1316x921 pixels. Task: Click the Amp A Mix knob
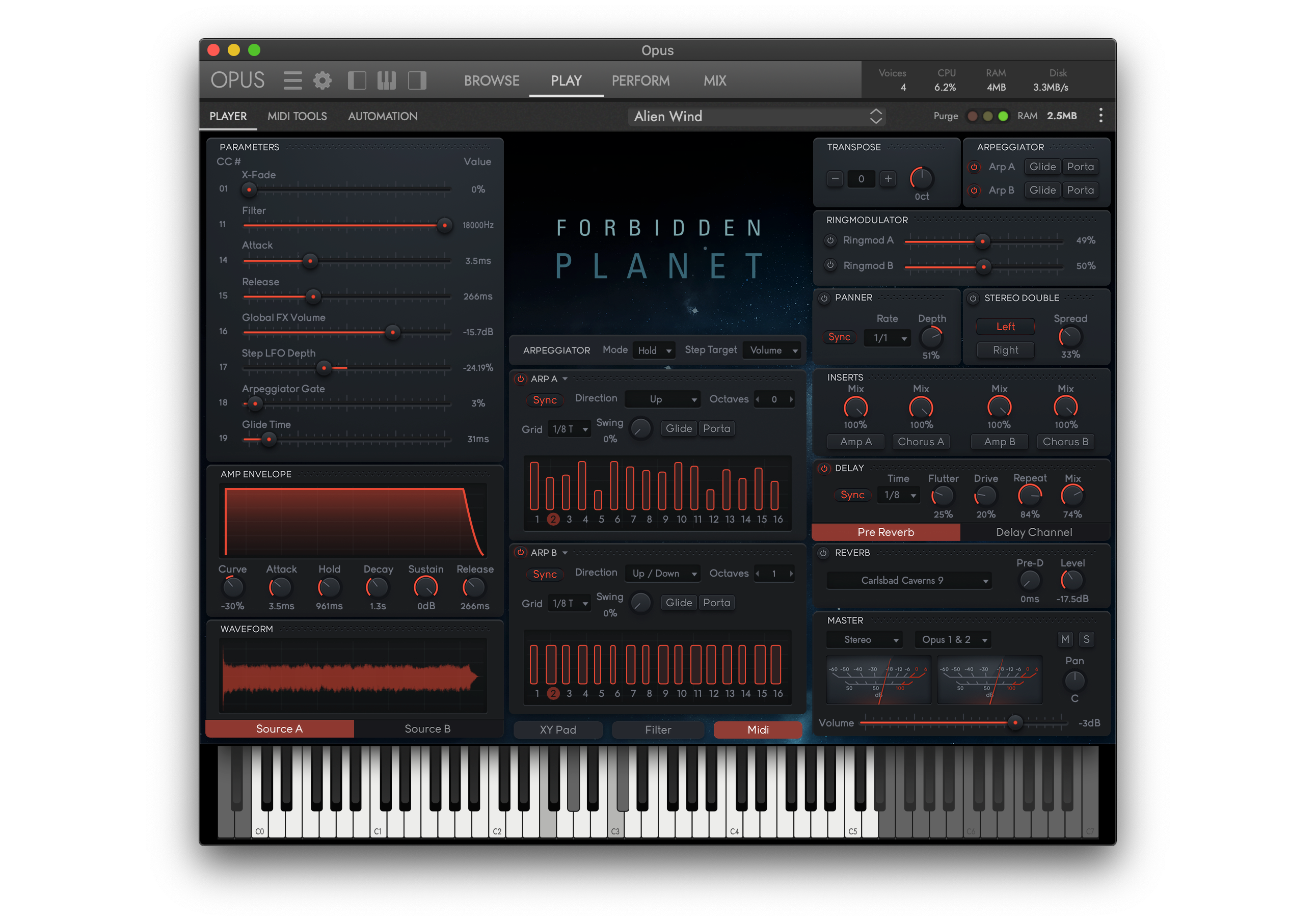coord(856,408)
